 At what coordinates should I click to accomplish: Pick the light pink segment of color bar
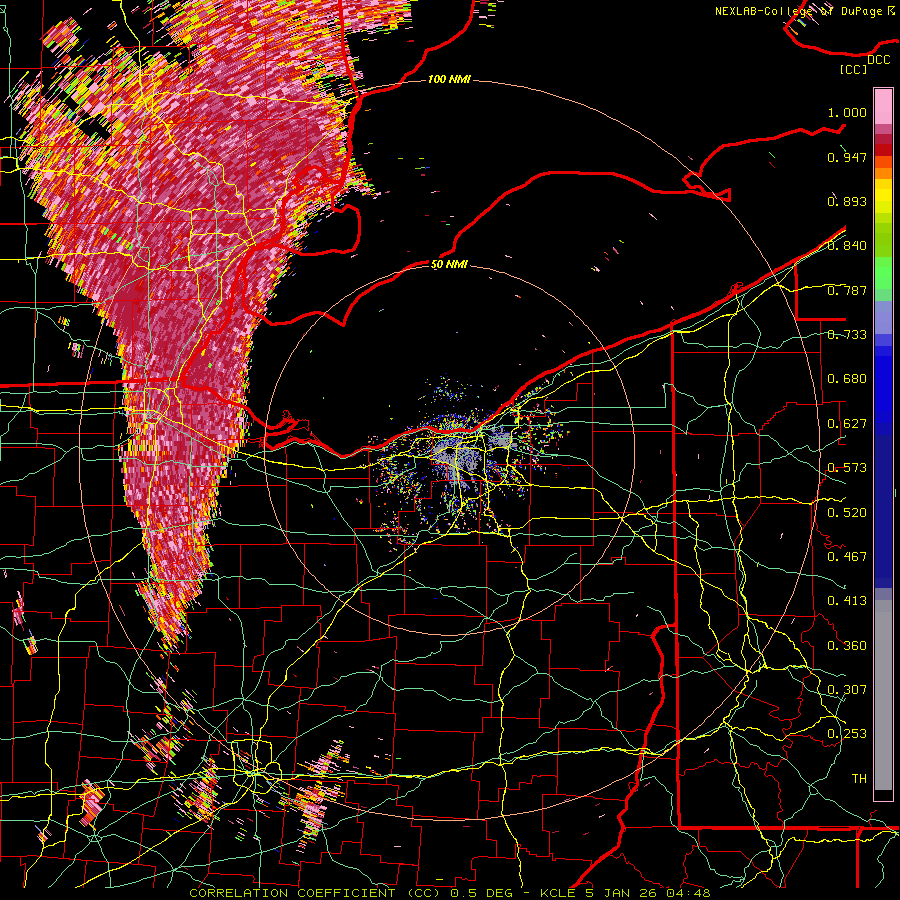pos(883,106)
